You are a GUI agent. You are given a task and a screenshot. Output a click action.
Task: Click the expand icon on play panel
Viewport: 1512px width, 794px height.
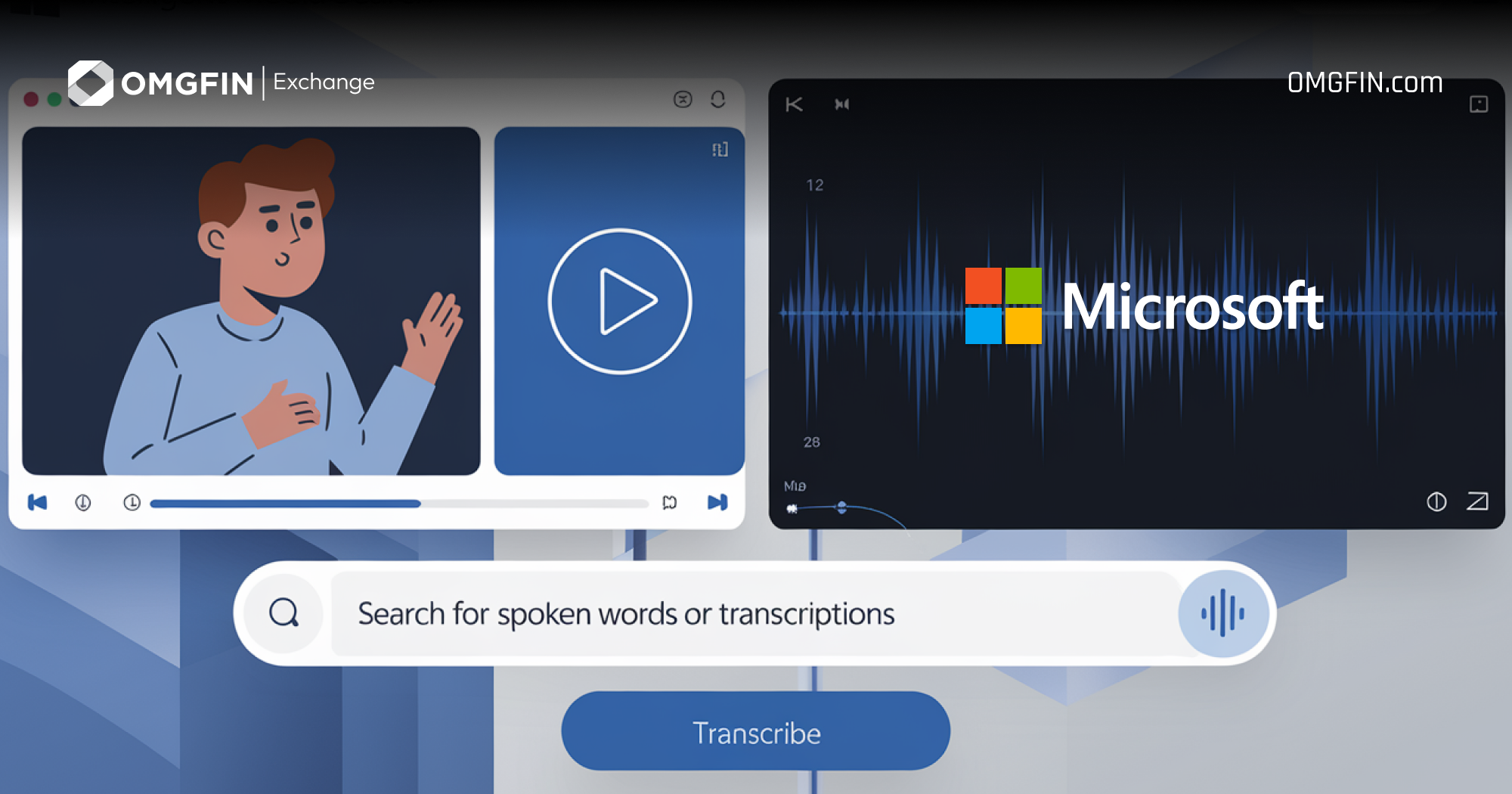pos(720,149)
